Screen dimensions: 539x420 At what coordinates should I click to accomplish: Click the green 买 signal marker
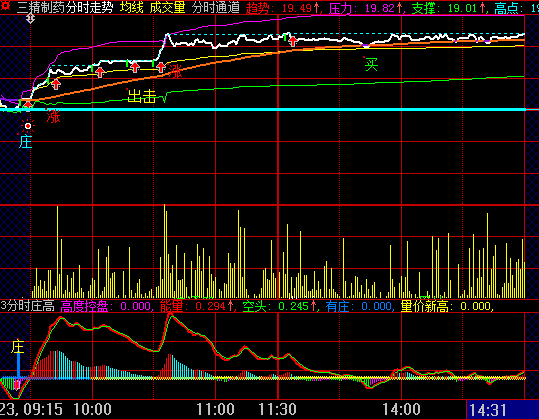point(371,64)
